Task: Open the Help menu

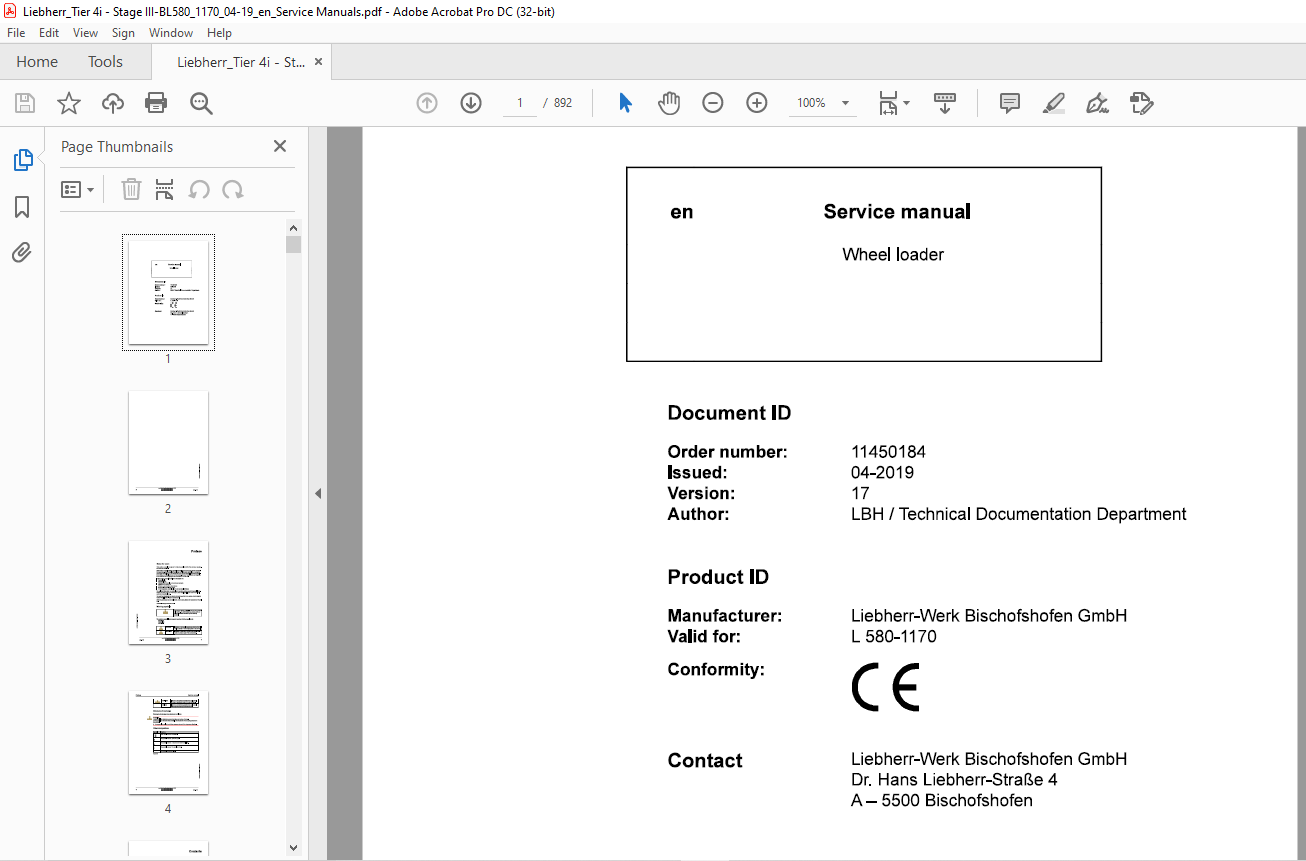Action: pos(219,33)
